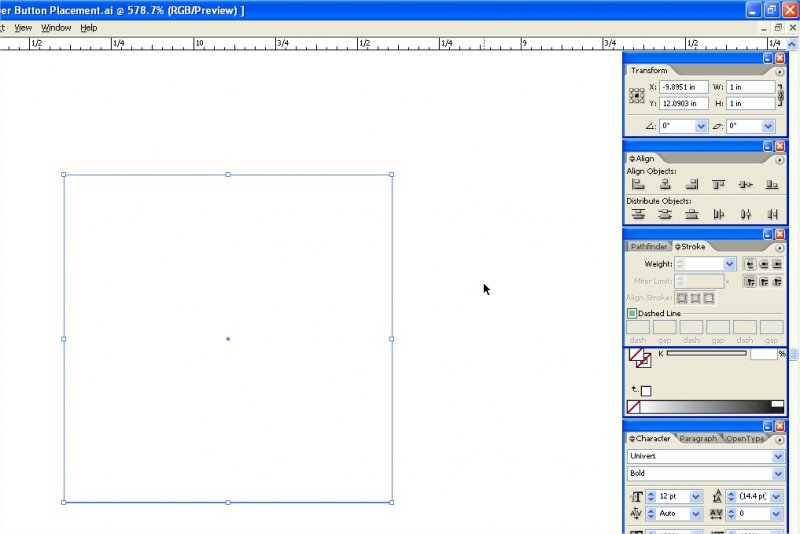
Task: Click the fill and stroke swatch
Action: coord(640,358)
